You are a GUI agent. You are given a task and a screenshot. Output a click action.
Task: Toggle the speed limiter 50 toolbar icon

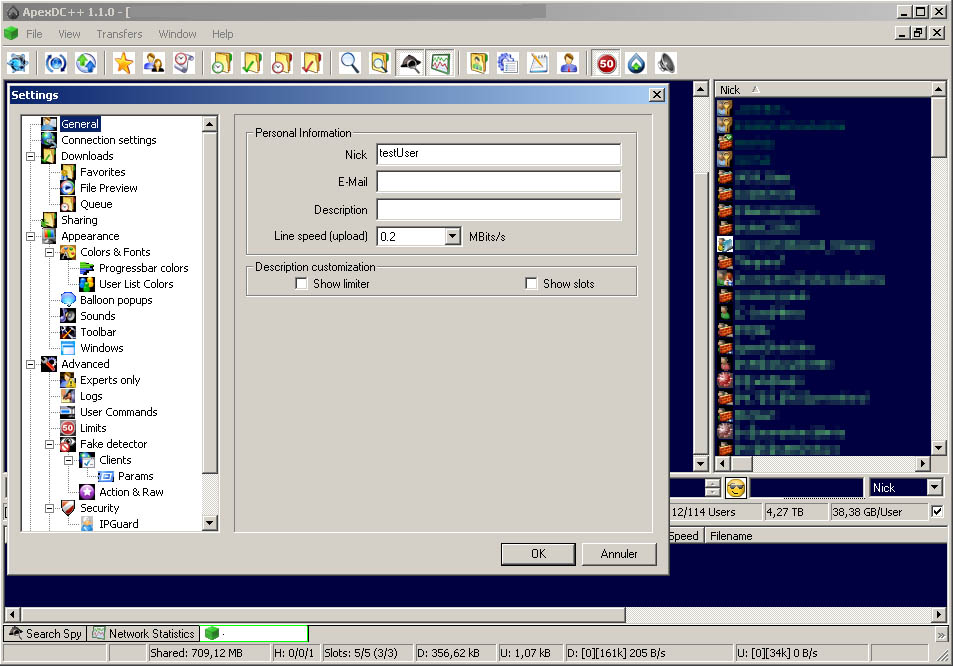[x=607, y=63]
